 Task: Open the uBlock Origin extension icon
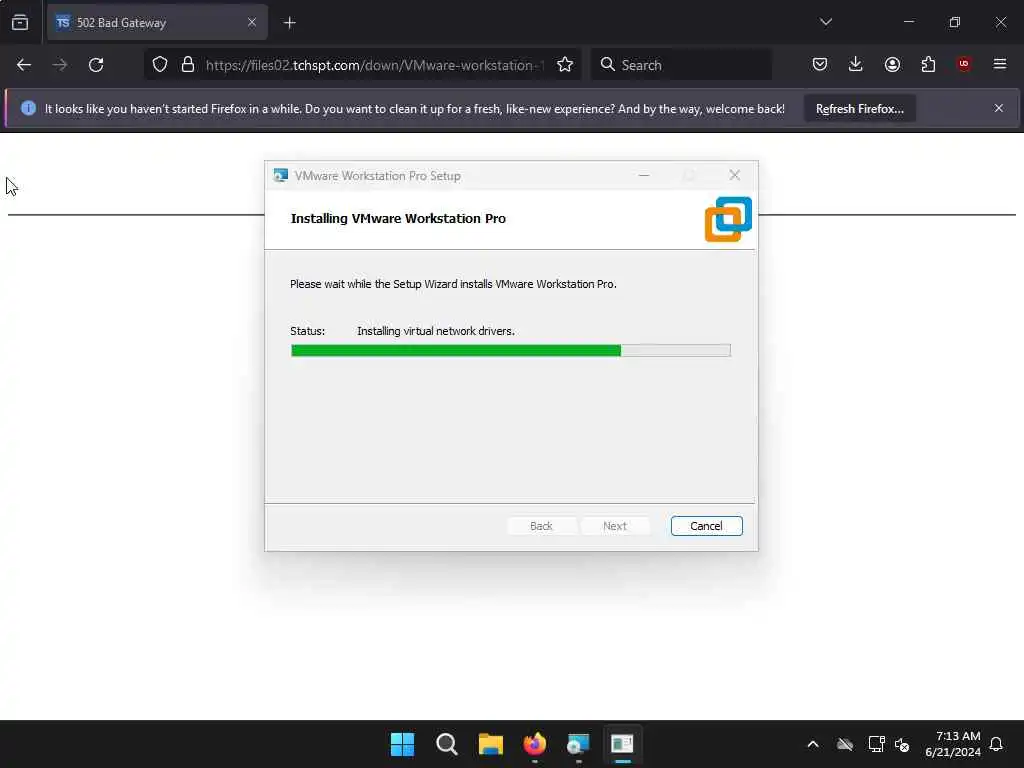tap(964, 64)
